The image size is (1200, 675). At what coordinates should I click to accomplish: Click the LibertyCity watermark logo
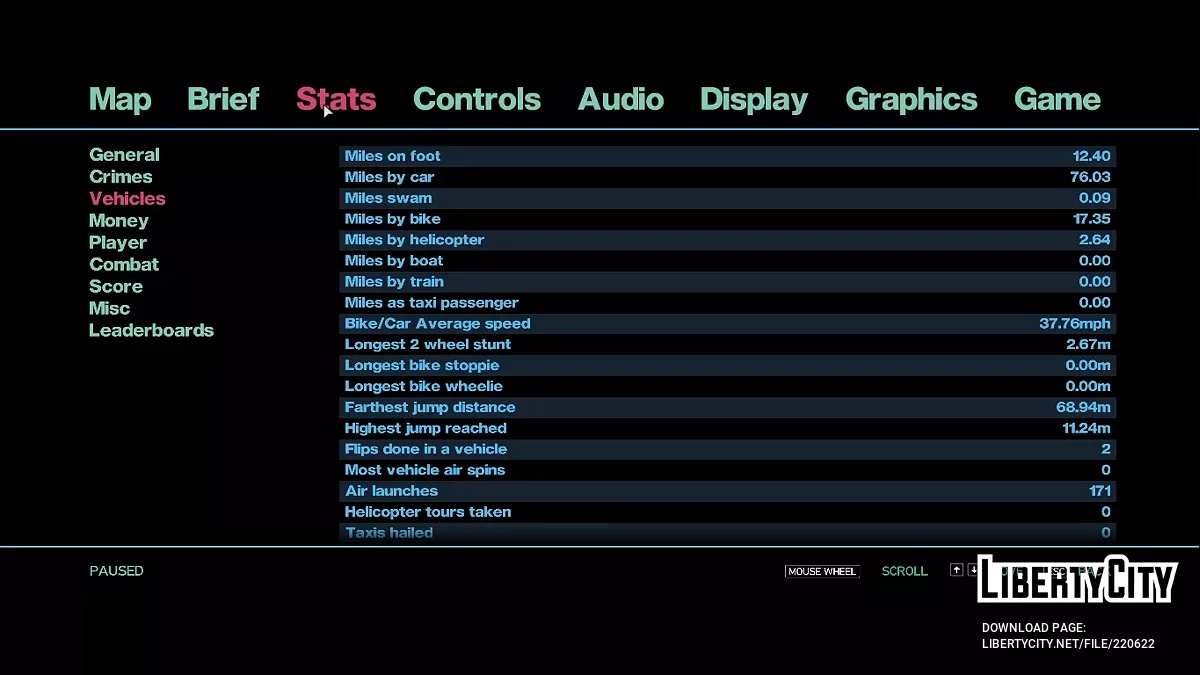(1076, 579)
